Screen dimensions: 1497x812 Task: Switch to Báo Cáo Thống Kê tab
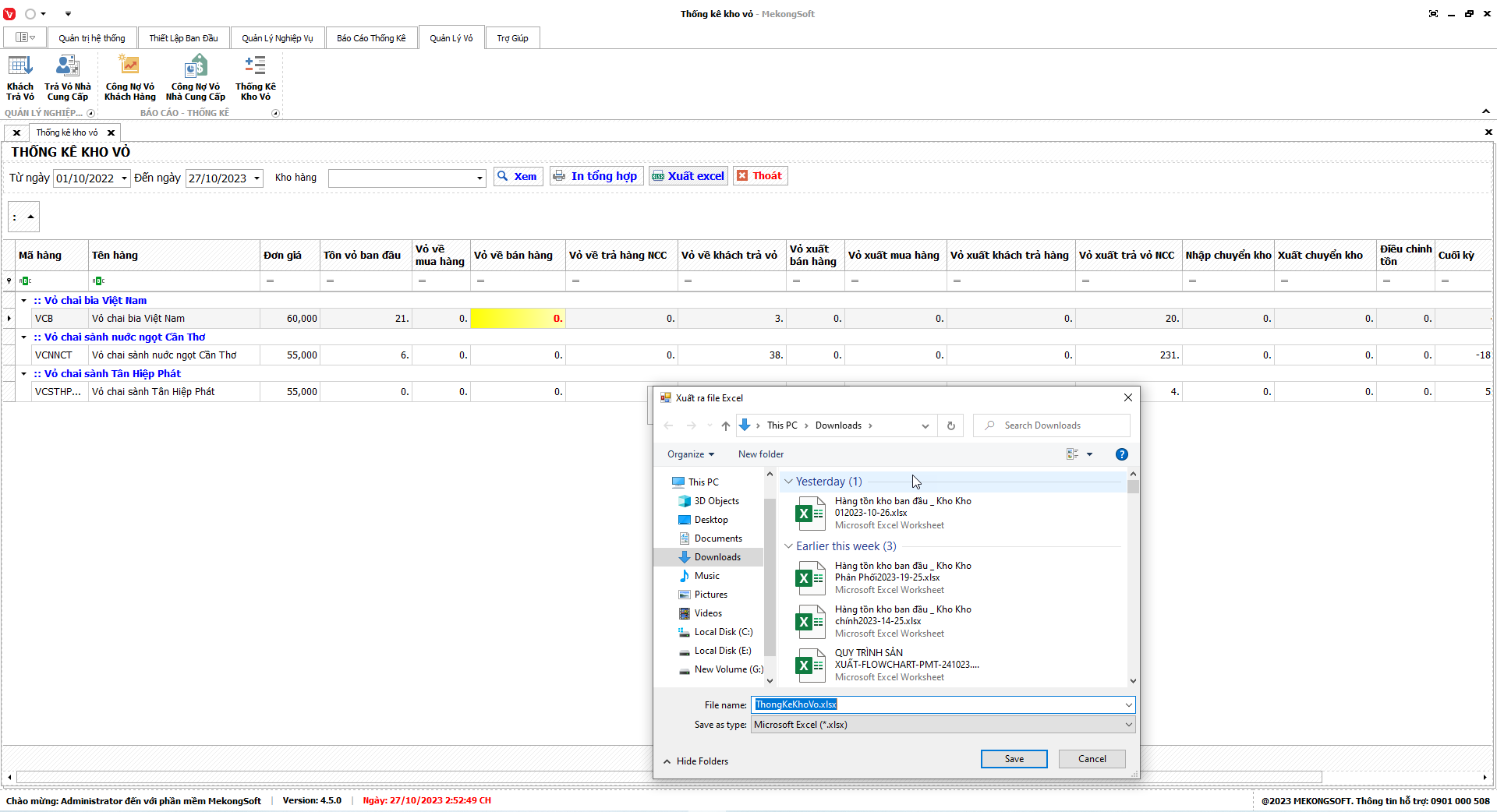(371, 38)
